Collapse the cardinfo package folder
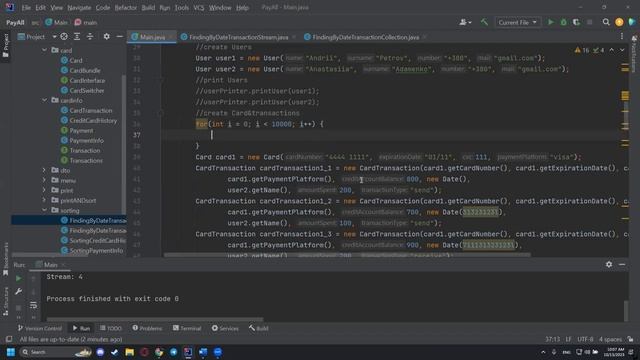This screenshot has width=640, height=360. 44,100
